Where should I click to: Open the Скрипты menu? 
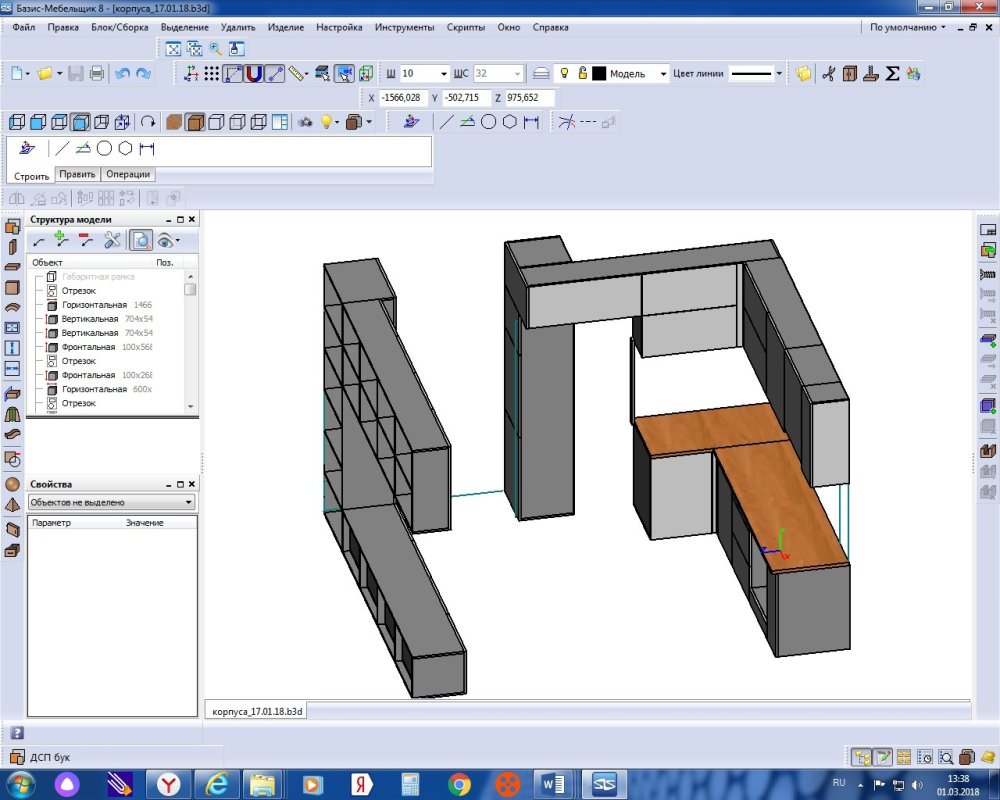point(466,27)
